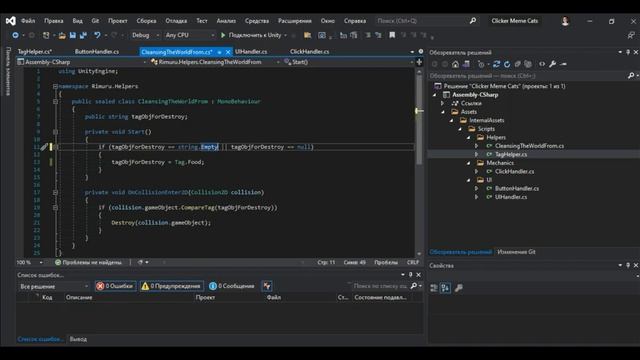
Task: Click Switch Views icon in Solution Explorer
Action: pyautogui.click(x=466, y=64)
